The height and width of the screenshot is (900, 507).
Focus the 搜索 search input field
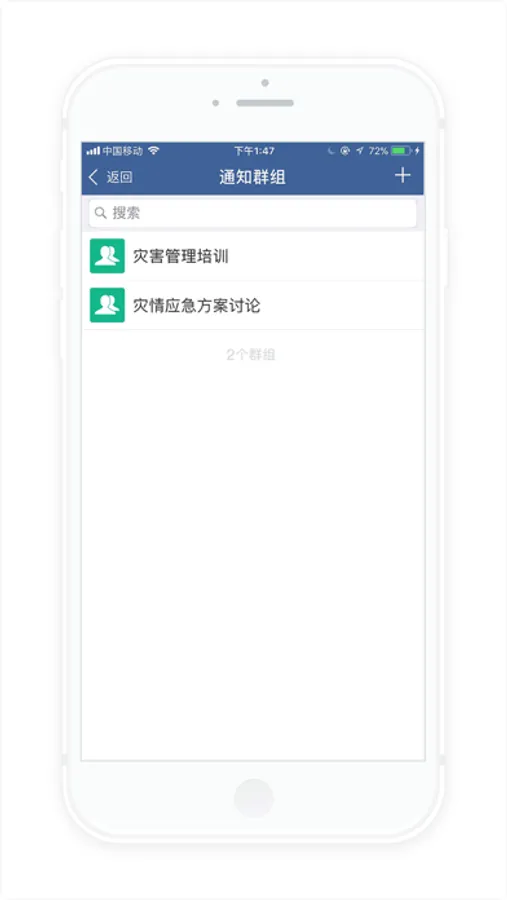point(253,214)
